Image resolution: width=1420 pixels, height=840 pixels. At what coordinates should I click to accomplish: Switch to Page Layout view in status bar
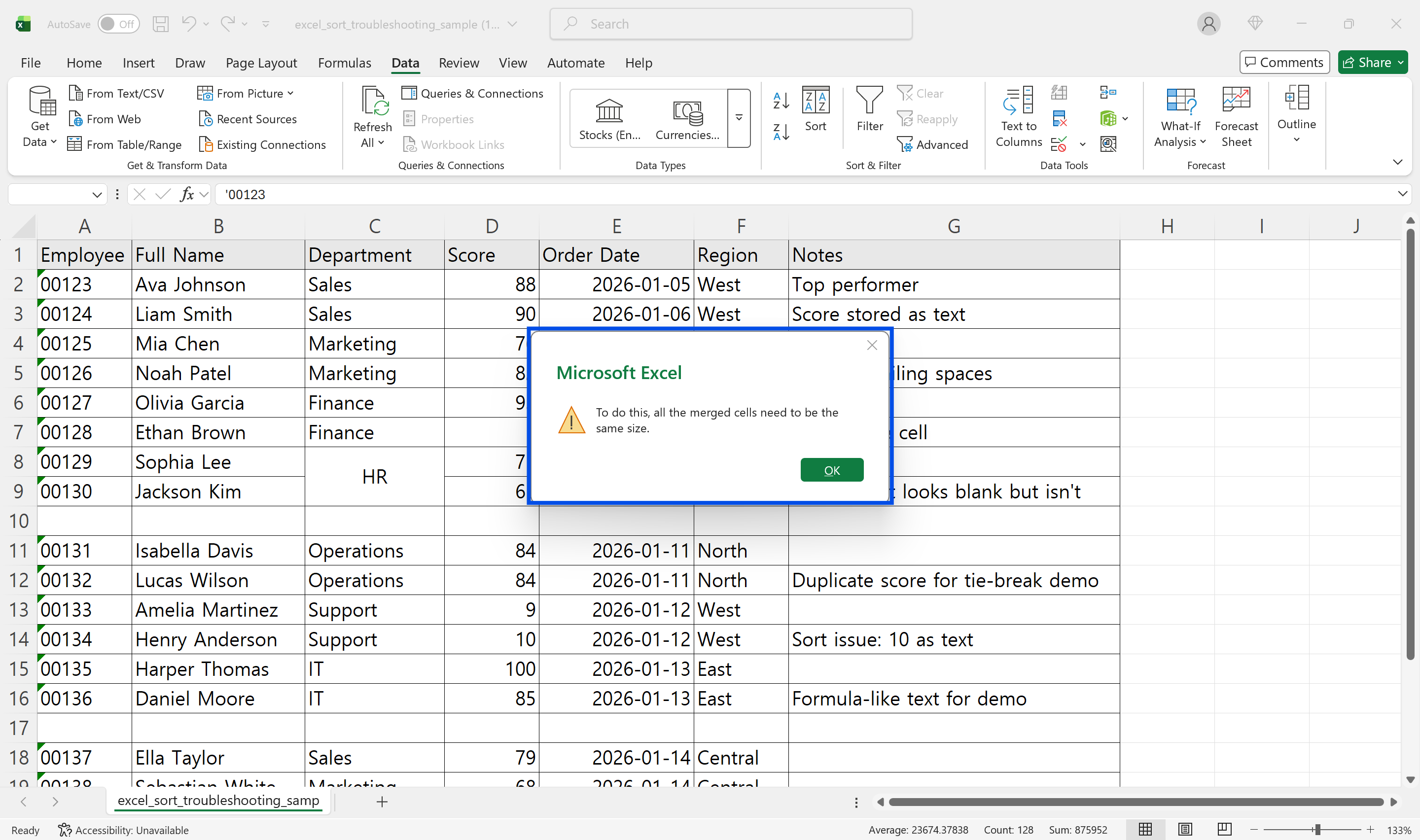pos(1185,830)
